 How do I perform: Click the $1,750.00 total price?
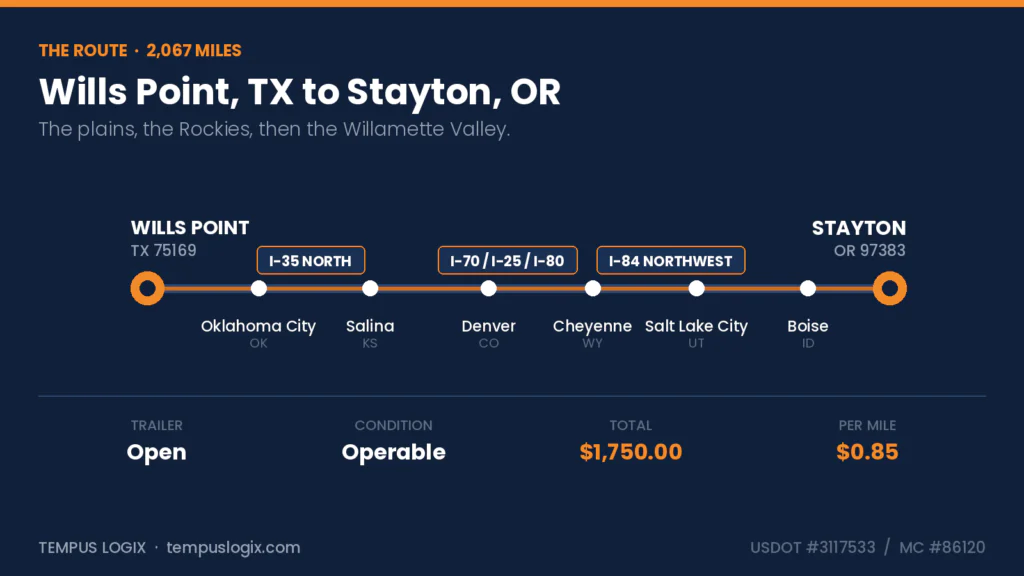point(631,452)
